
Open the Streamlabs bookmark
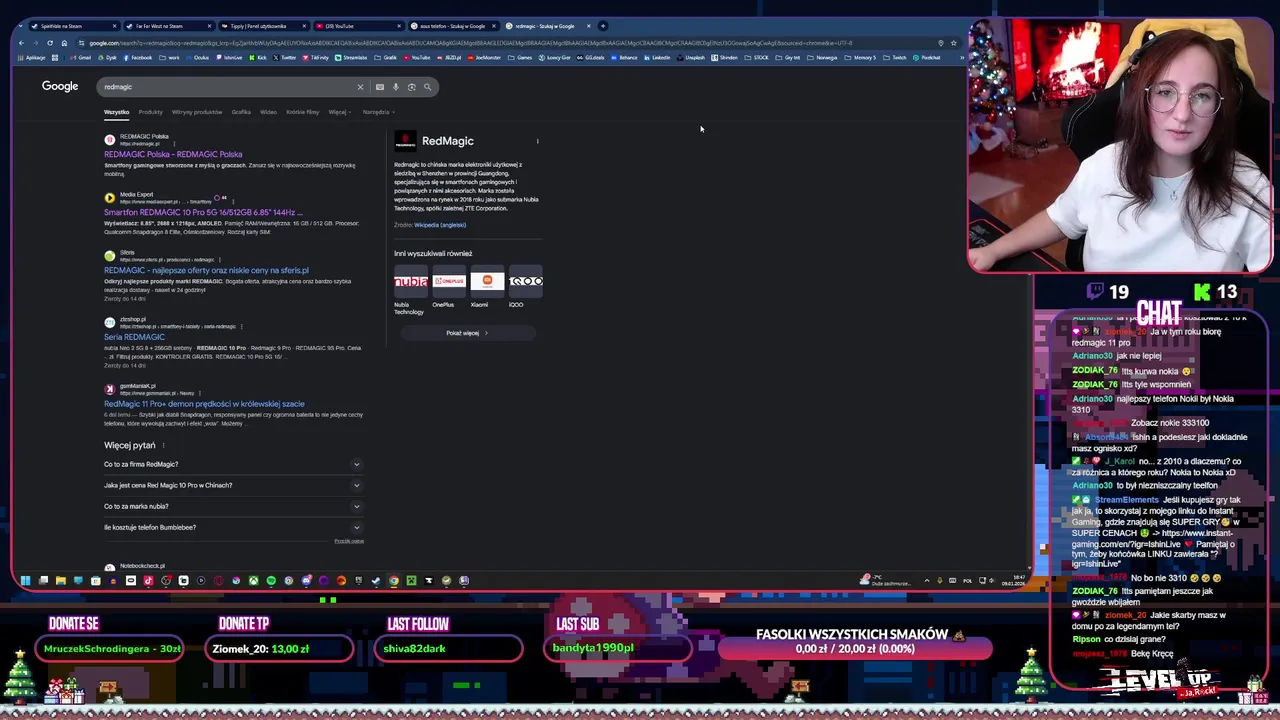click(x=352, y=58)
